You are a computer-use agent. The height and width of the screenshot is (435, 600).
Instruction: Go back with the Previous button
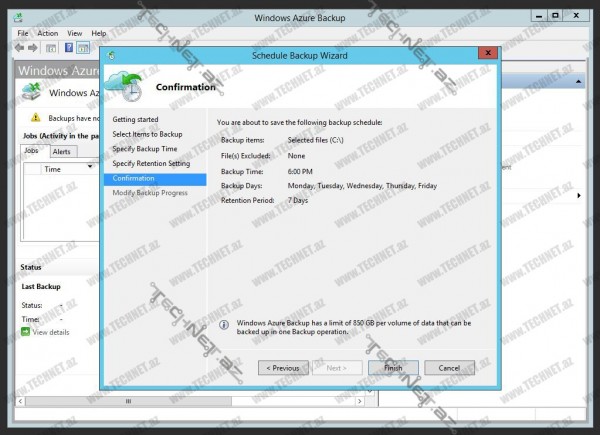[x=283, y=367]
